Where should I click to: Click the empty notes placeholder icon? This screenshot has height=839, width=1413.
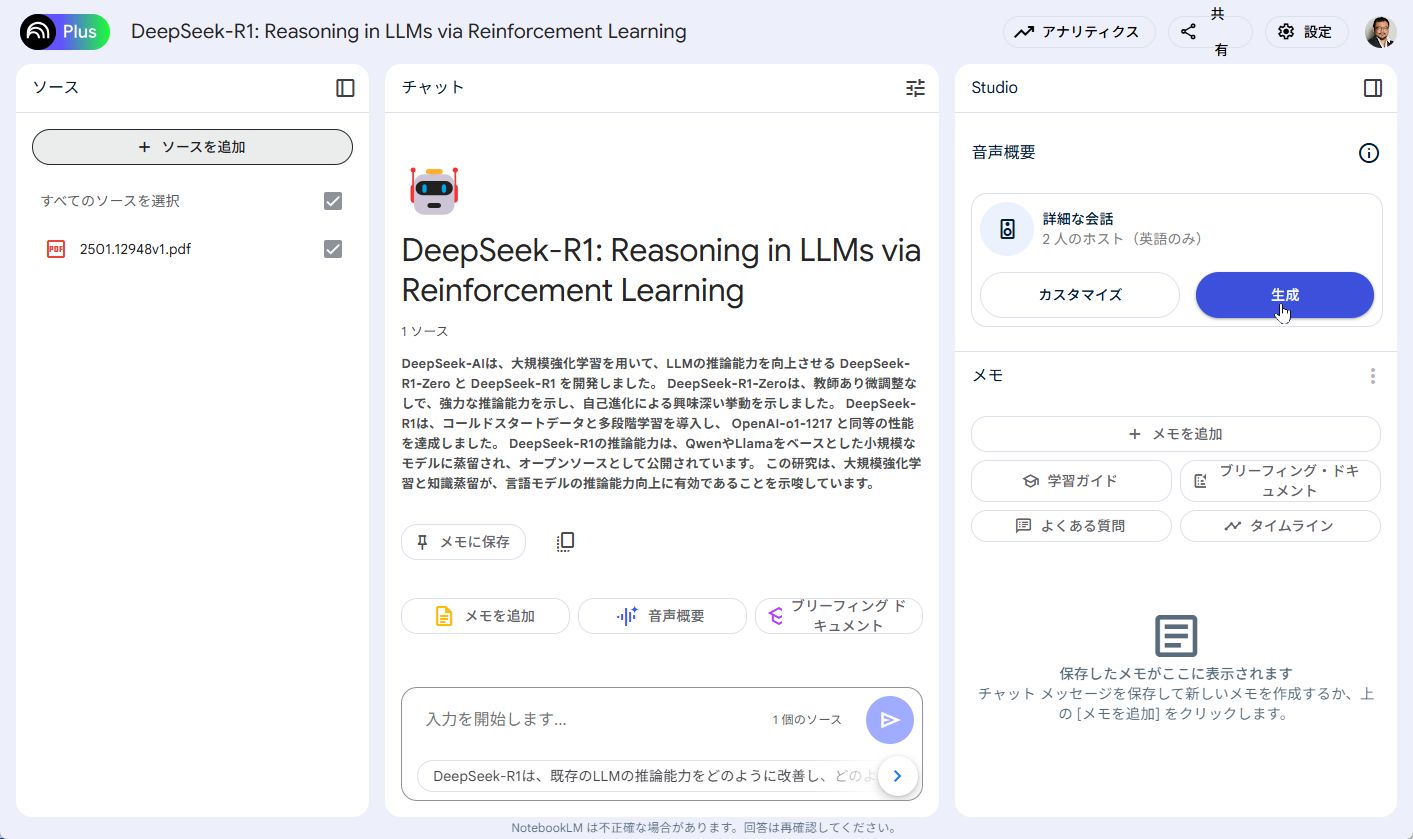[1176, 636]
